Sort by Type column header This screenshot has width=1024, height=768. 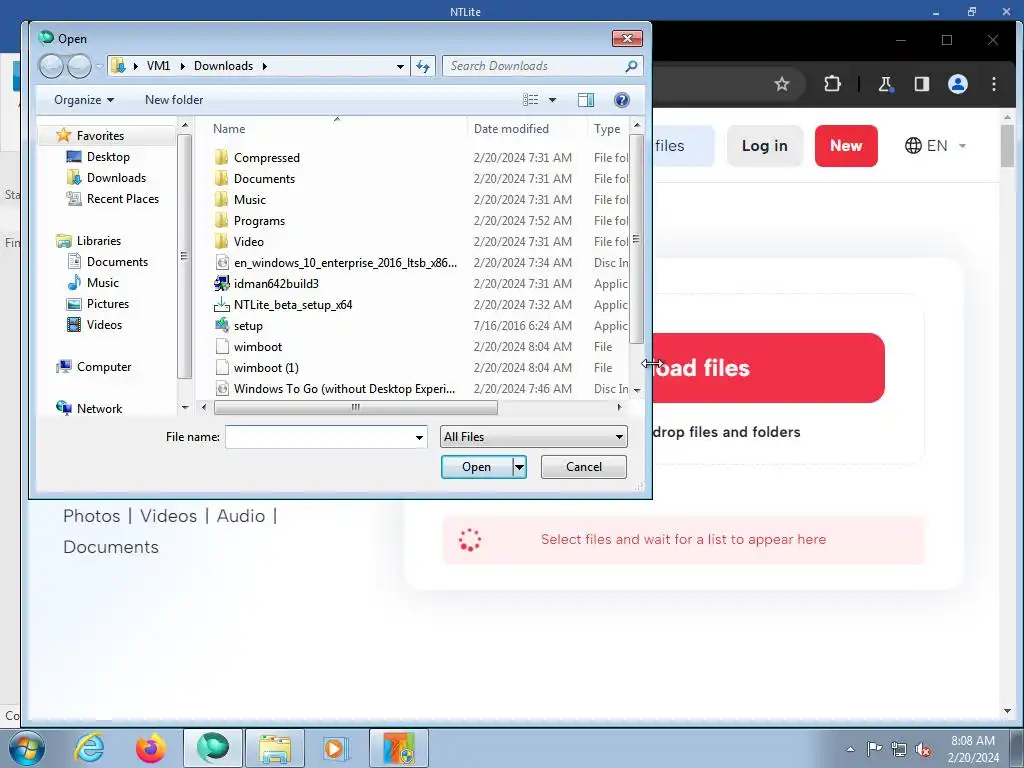tap(607, 129)
